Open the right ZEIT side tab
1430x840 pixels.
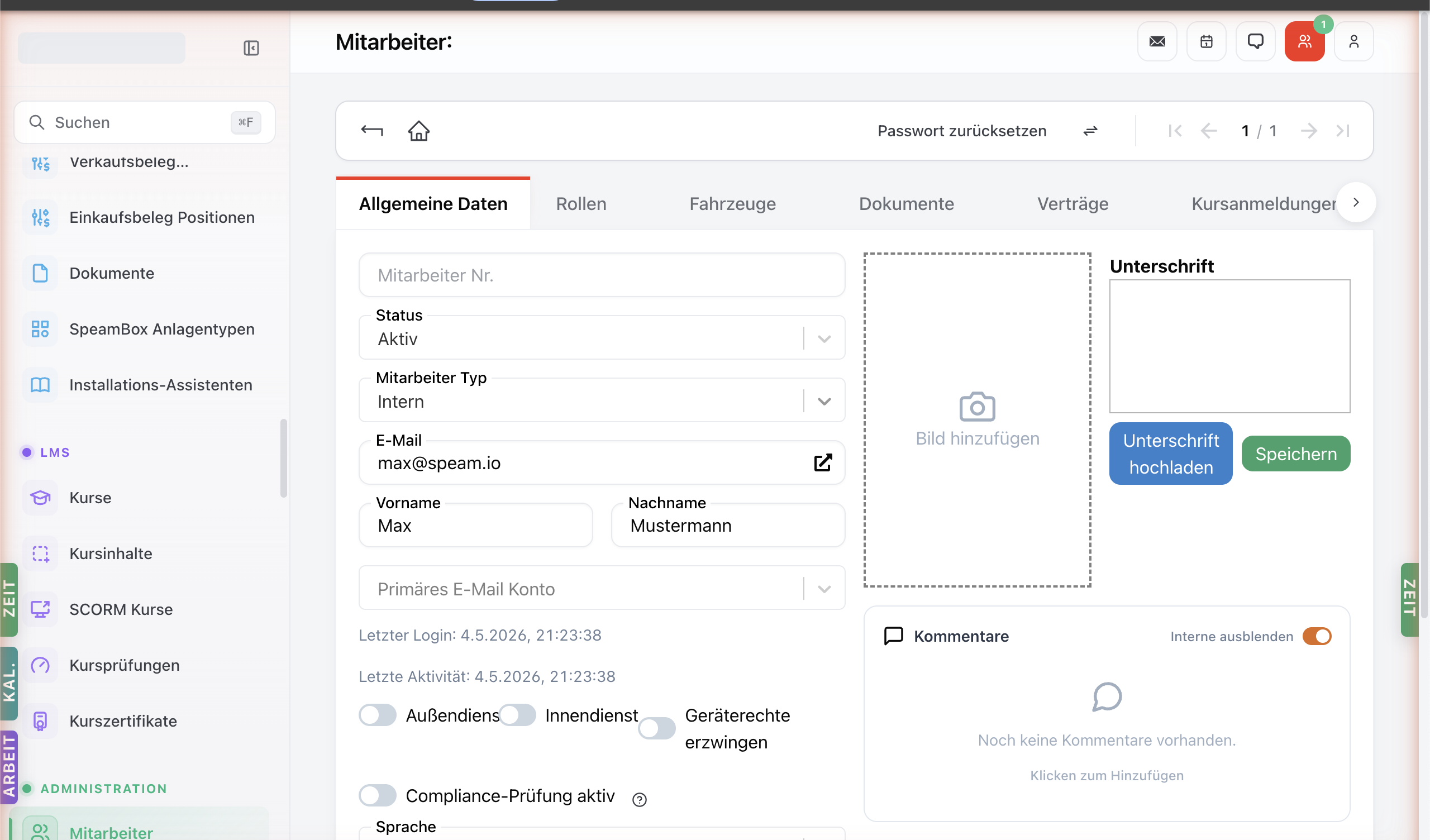pos(1409,599)
